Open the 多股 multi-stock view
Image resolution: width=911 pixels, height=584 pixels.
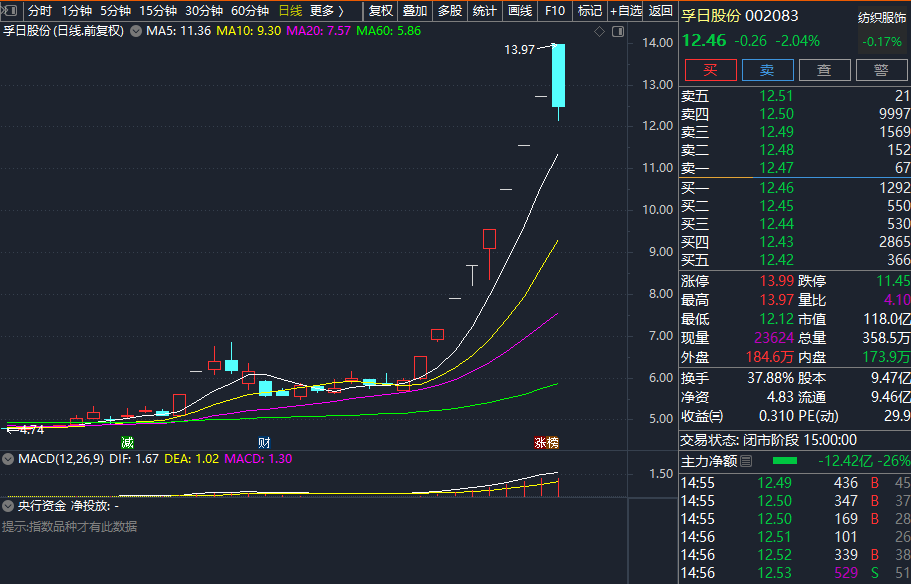tap(449, 11)
